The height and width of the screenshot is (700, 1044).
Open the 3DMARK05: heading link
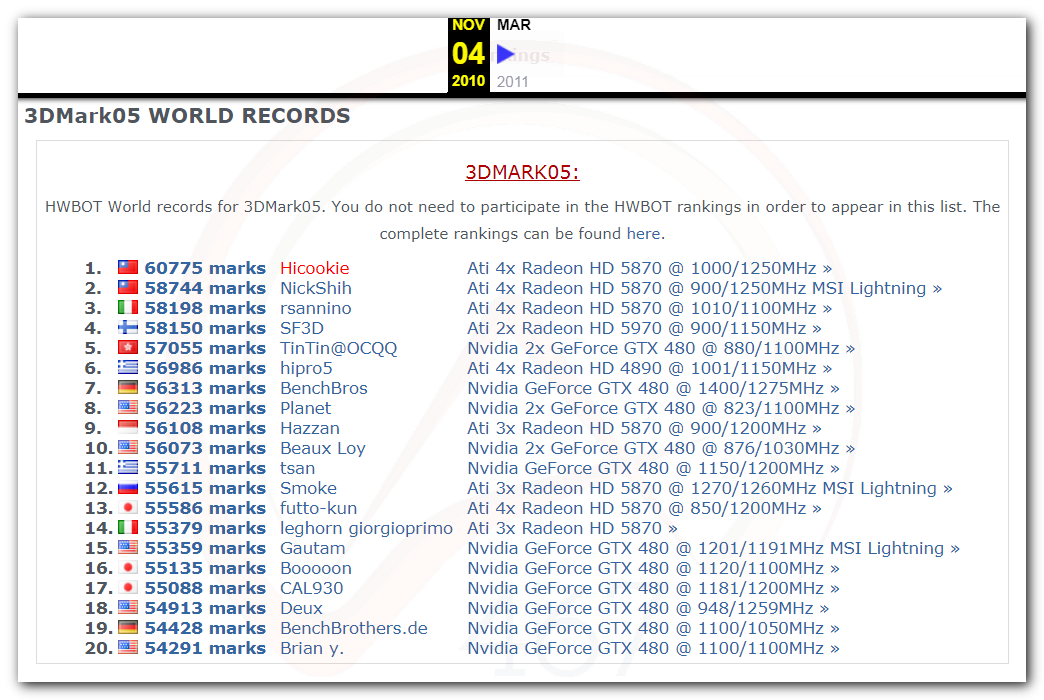(522, 173)
